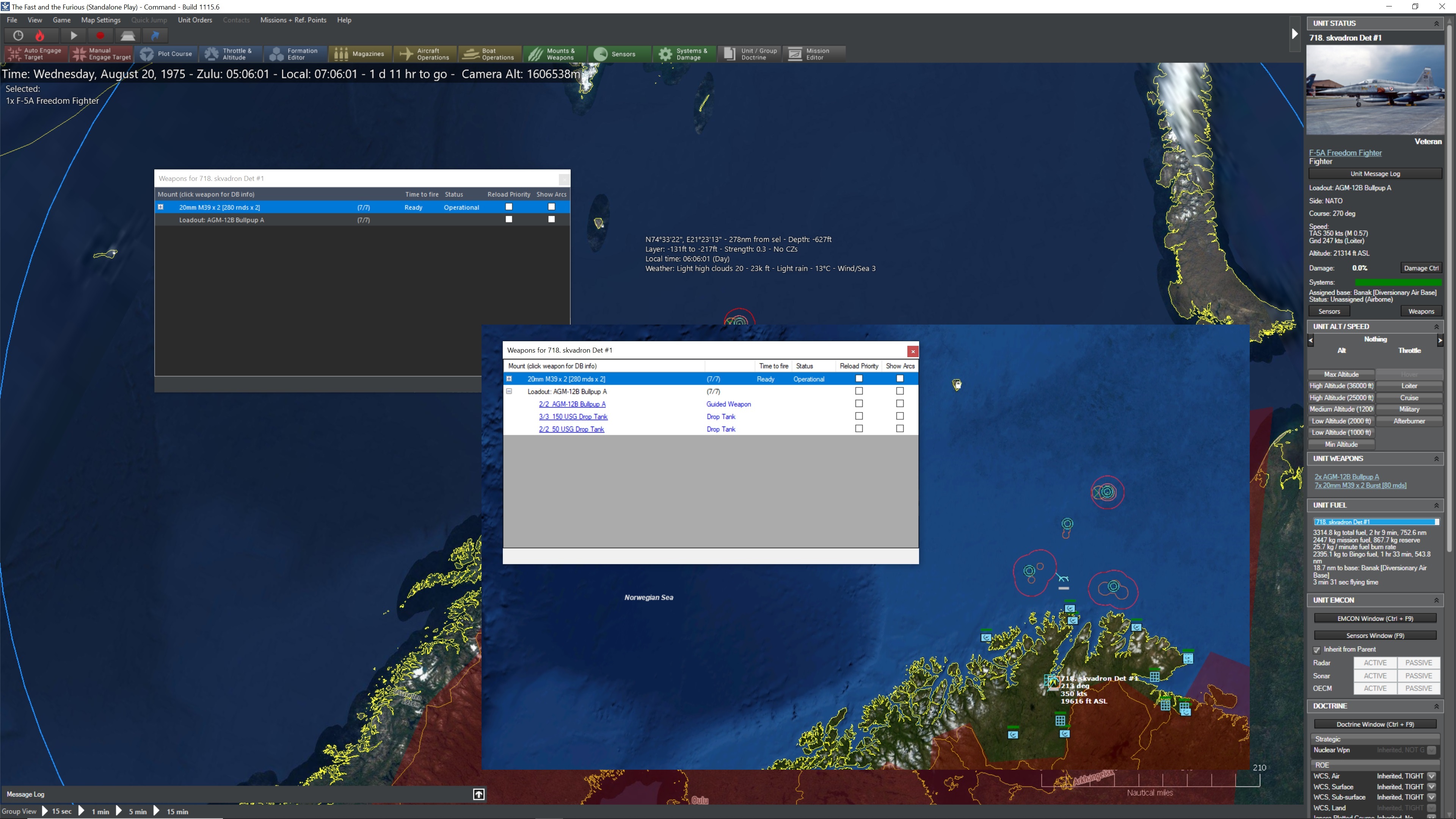Screen dimensions: 1456x819
Task: Collapse the UNIT STATUS panel
Action: click(x=1436, y=24)
